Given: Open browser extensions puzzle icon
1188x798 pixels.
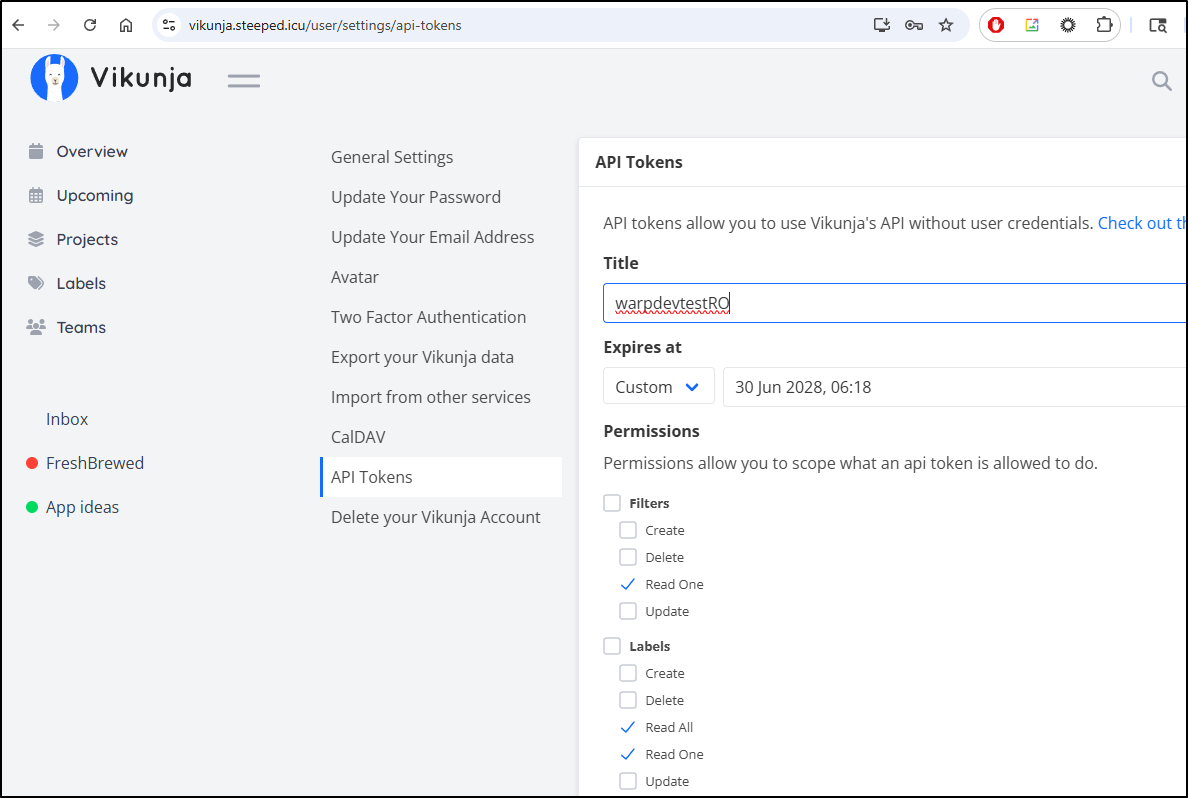Looking at the screenshot, I should (1104, 25).
